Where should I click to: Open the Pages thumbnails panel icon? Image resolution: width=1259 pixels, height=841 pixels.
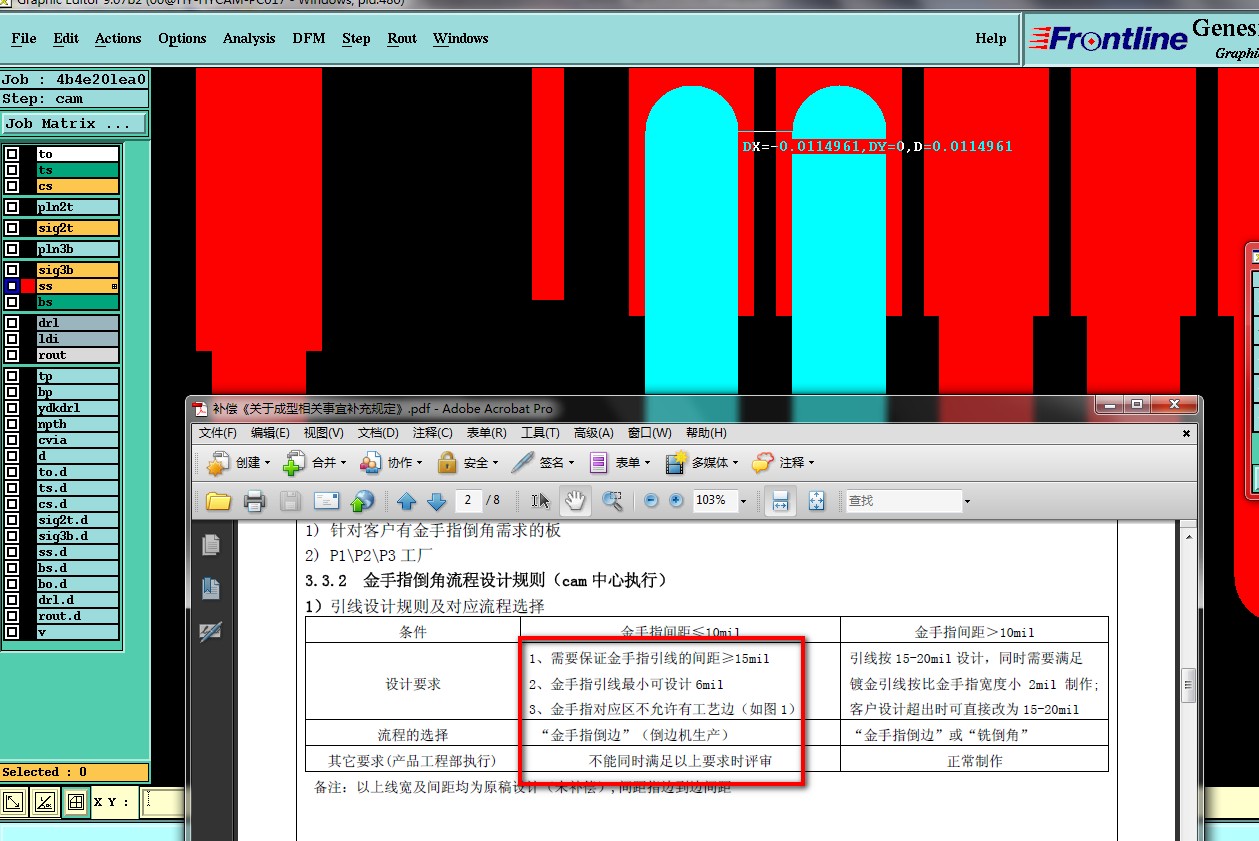coord(210,545)
